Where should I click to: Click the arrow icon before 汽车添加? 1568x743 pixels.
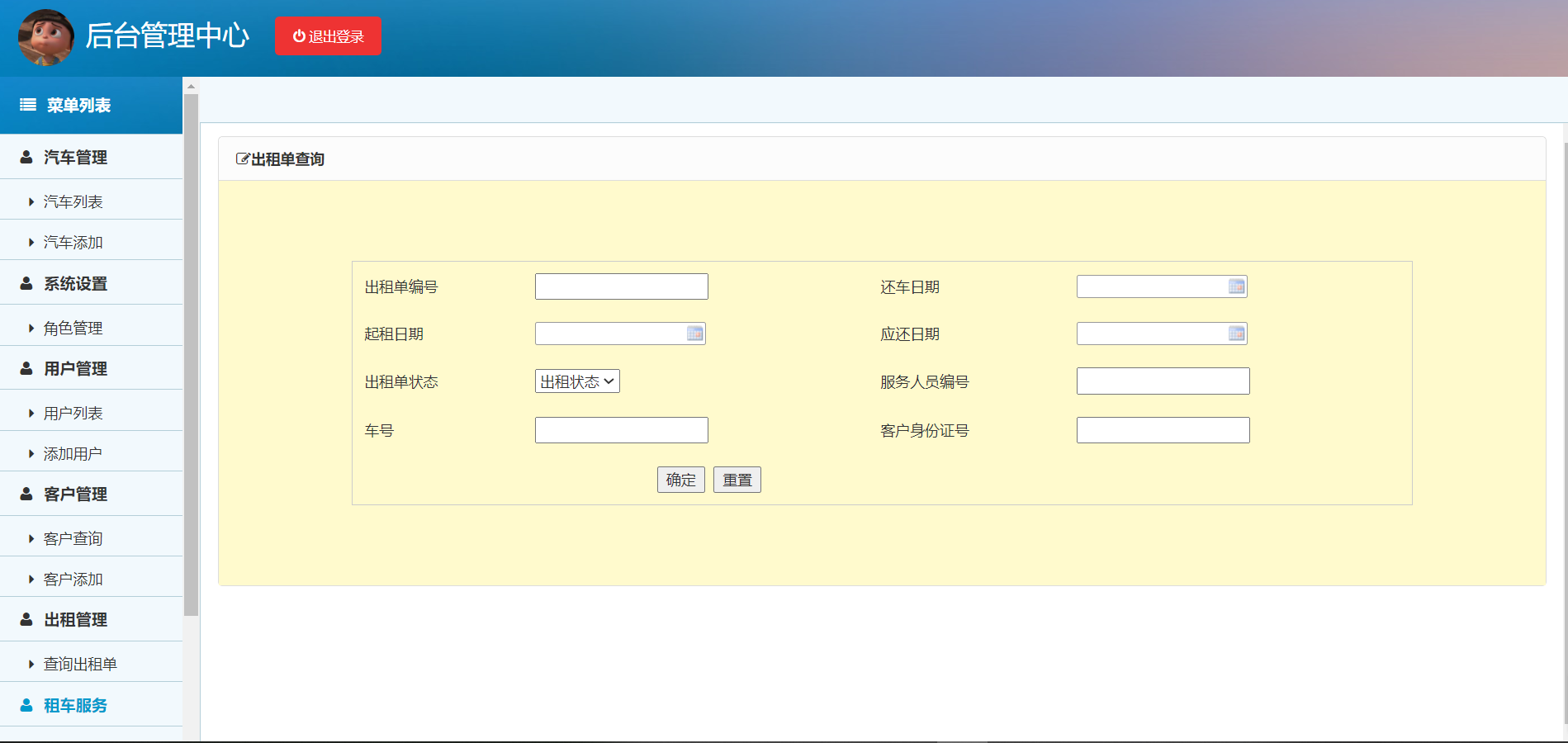click(31, 242)
